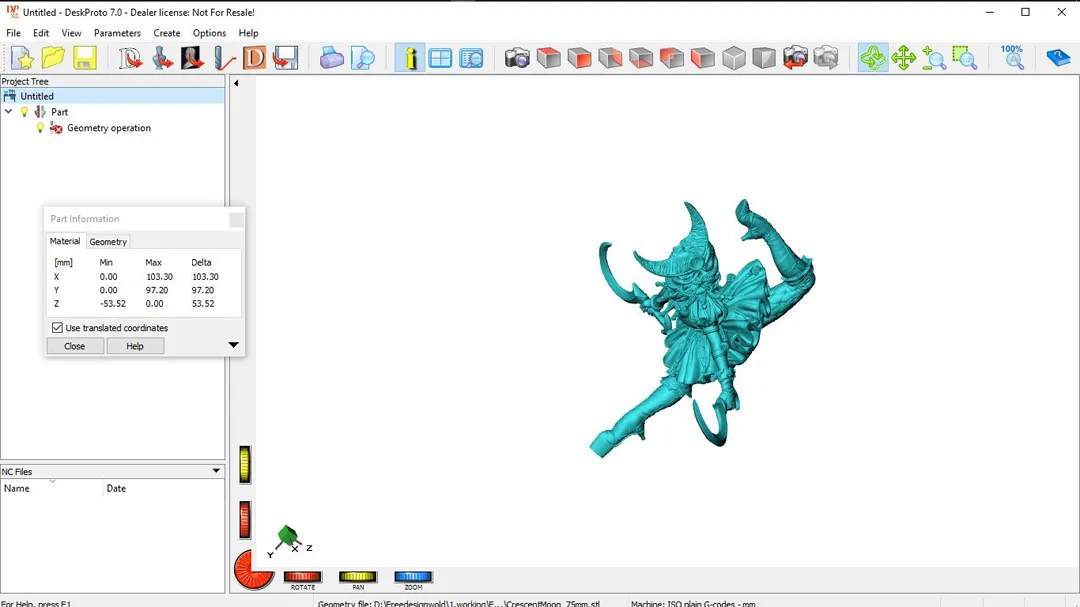Click the Default view camera icon
Image resolution: width=1080 pixels, height=607 pixels.
[517, 59]
